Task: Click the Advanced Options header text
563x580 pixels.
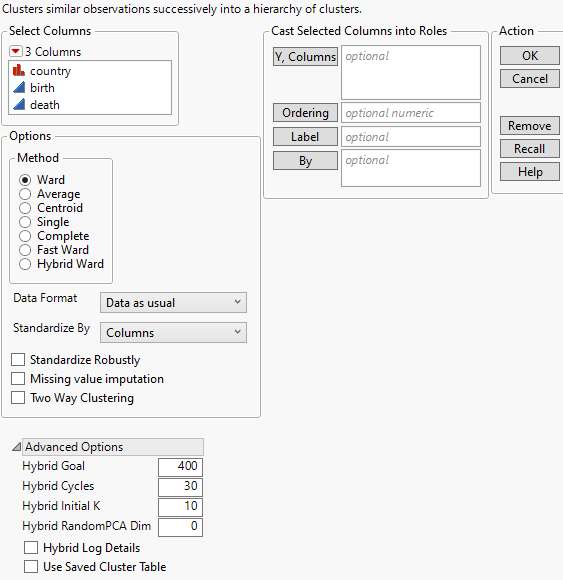Action: (74, 447)
